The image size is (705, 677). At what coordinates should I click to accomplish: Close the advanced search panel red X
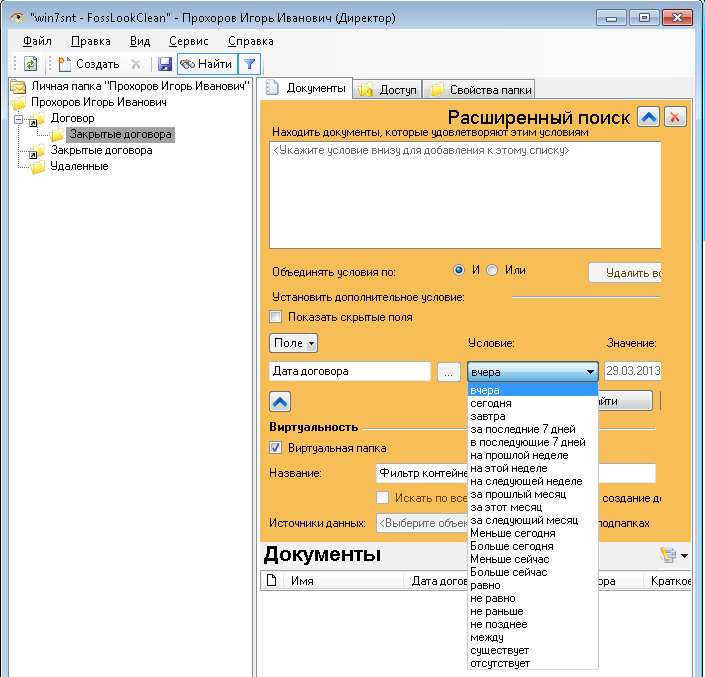(x=675, y=117)
